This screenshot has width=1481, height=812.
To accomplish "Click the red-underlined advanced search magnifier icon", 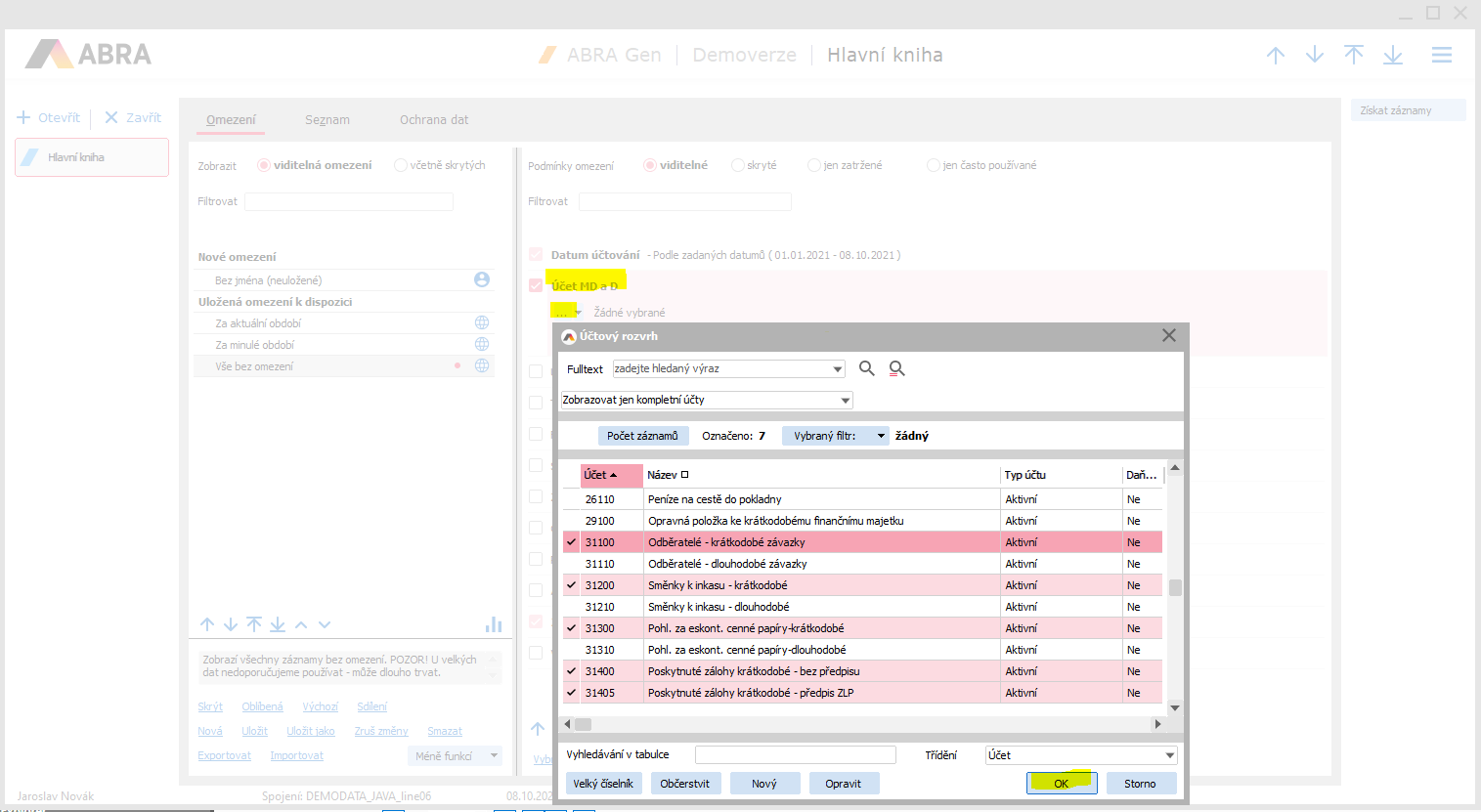I will pyautogui.click(x=896, y=368).
